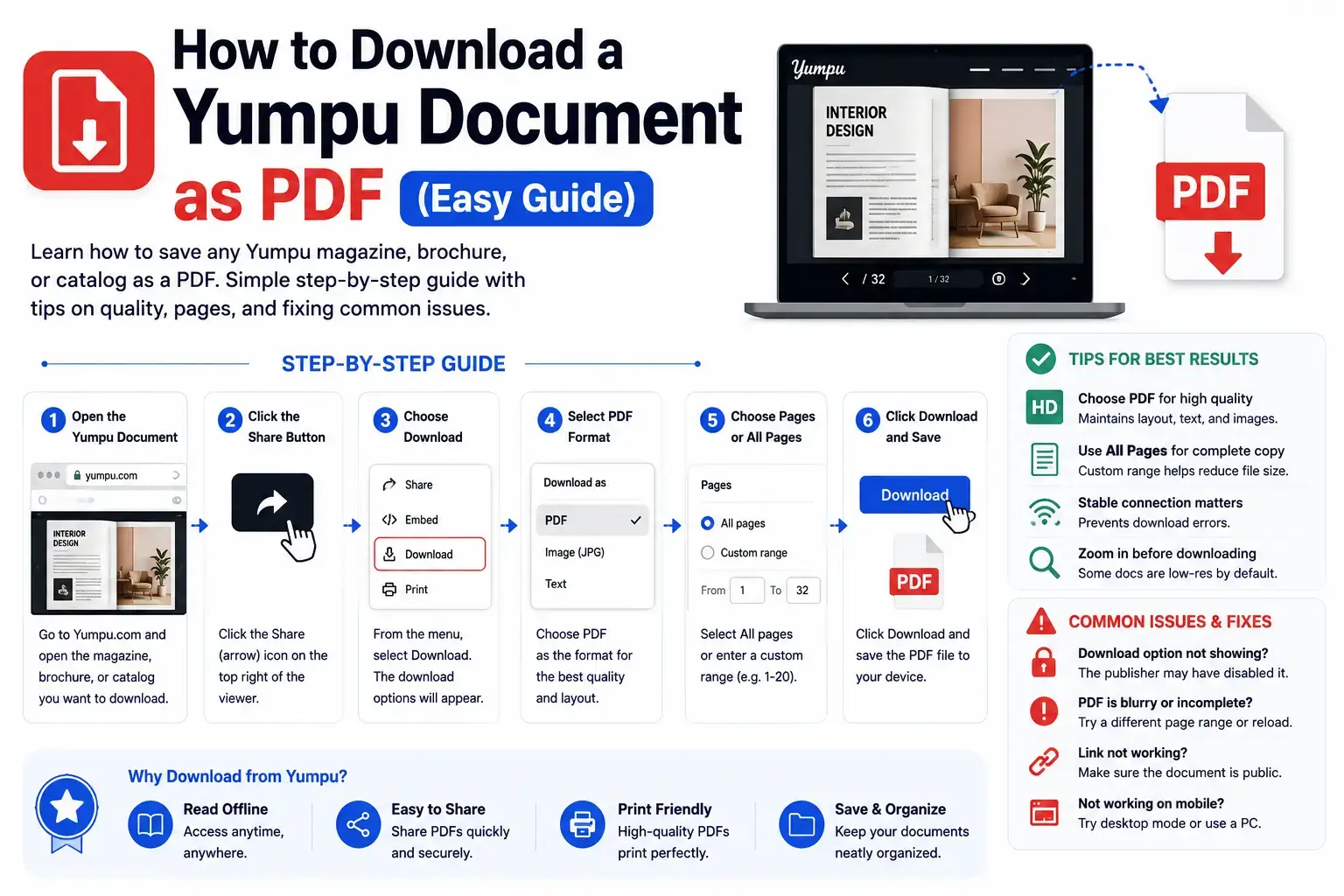Click the Pages panel header in step 5
The width and height of the screenshot is (1344, 896).
pos(716,485)
